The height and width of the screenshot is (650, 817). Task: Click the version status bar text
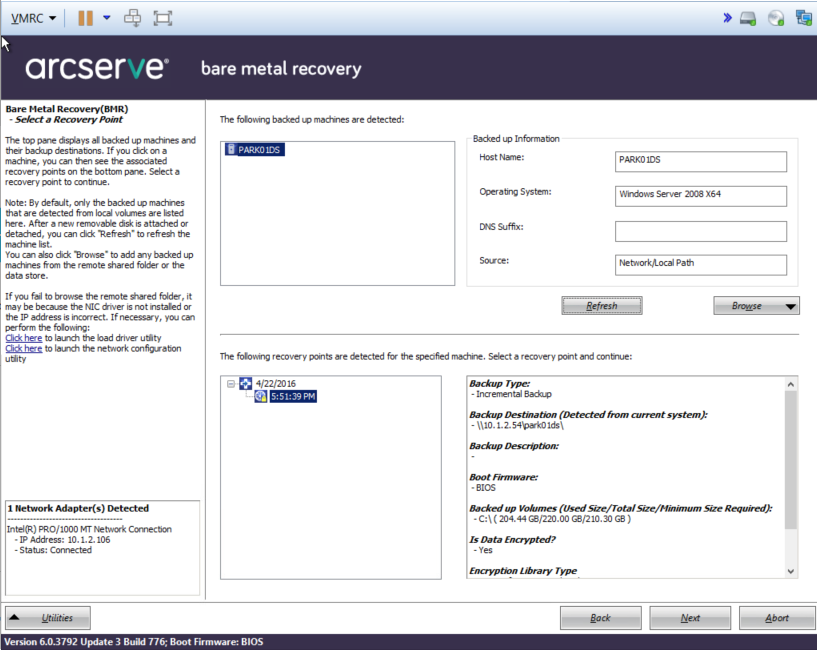pyautogui.click(x=134, y=642)
